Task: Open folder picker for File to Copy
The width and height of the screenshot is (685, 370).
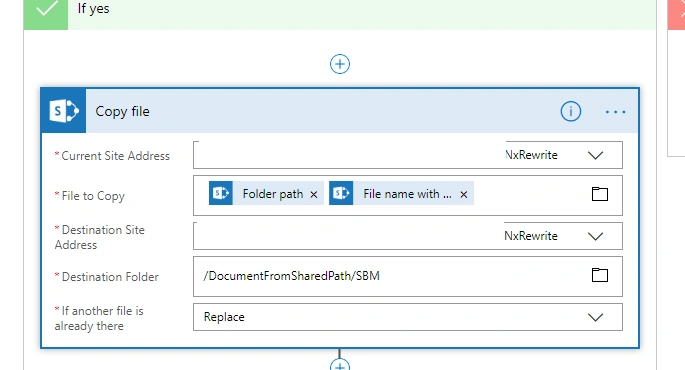Action: pyautogui.click(x=599, y=194)
